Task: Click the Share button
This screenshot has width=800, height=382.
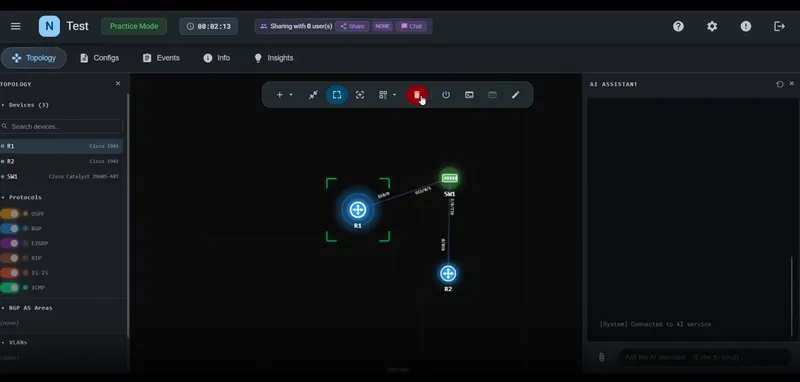Action: click(352, 26)
